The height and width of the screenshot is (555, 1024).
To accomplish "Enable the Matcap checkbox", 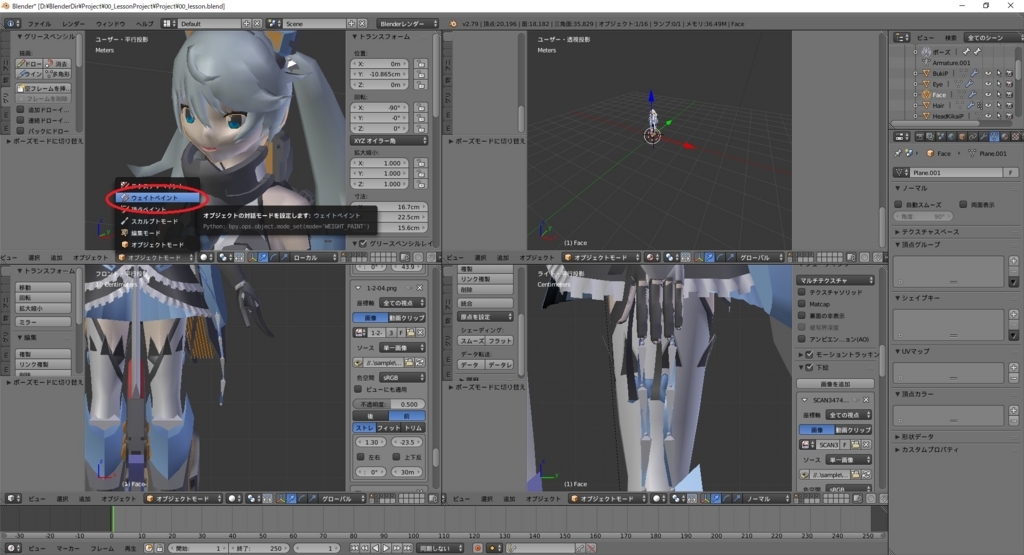I will (802, 304).
